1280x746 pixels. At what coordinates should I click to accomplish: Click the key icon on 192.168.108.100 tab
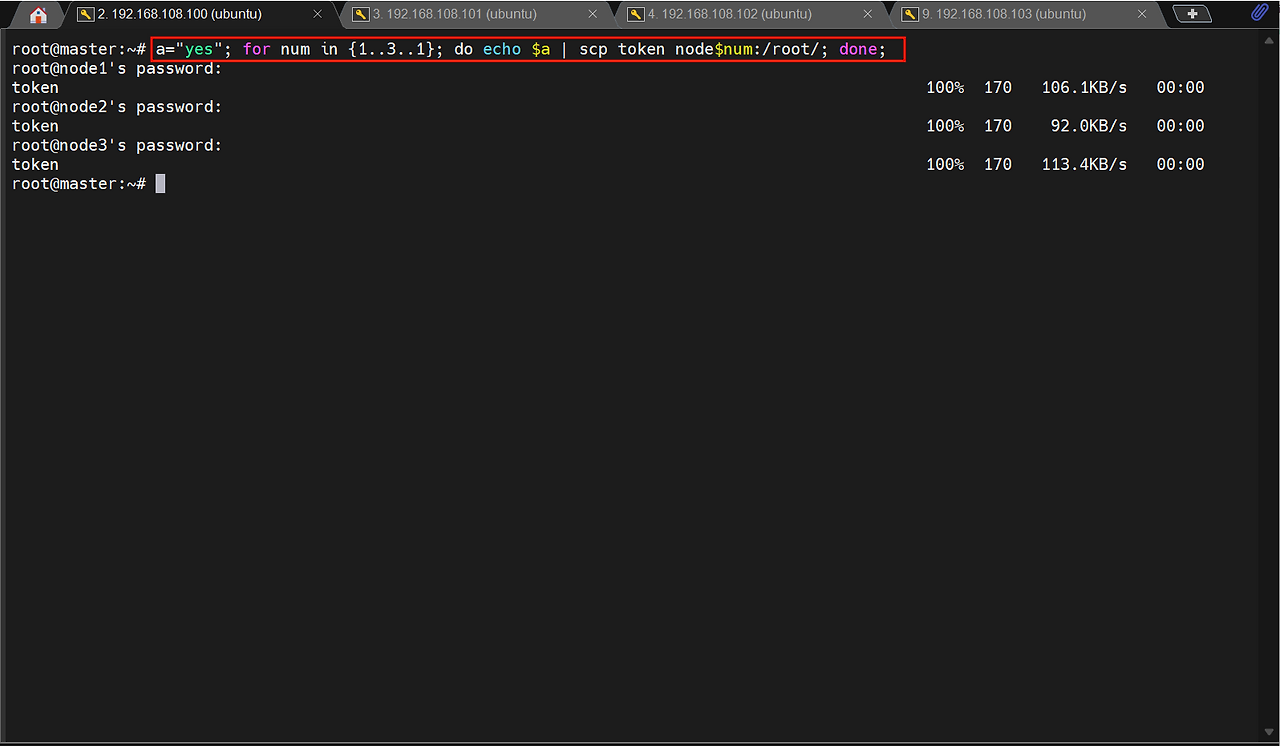click(x=86, y=15)
